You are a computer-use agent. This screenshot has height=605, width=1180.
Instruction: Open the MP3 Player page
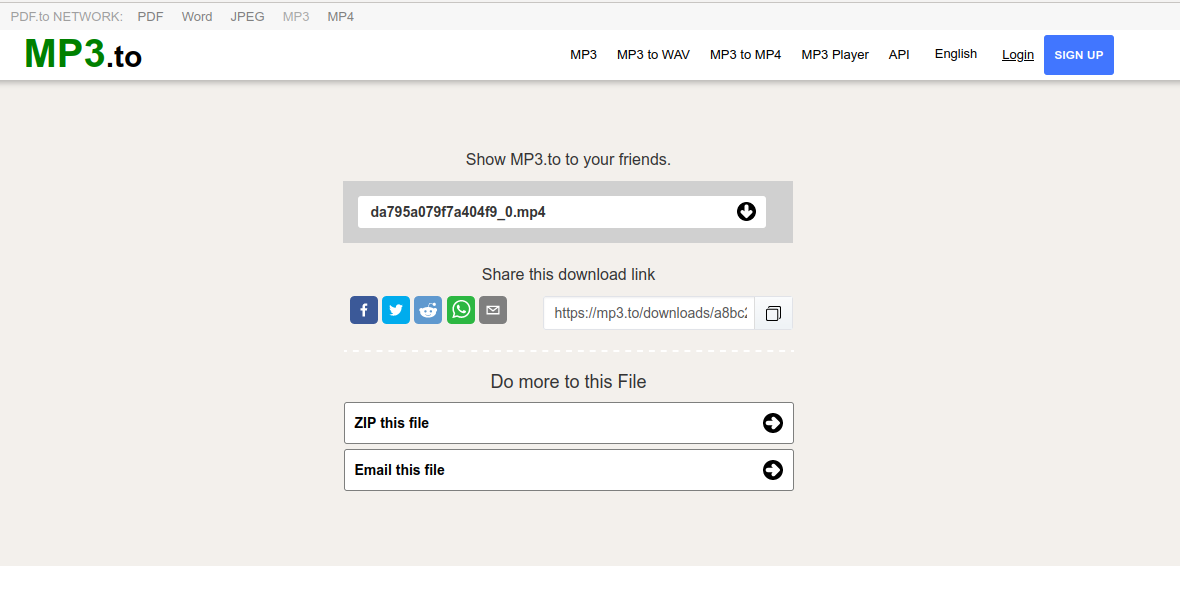click(835, 55)
